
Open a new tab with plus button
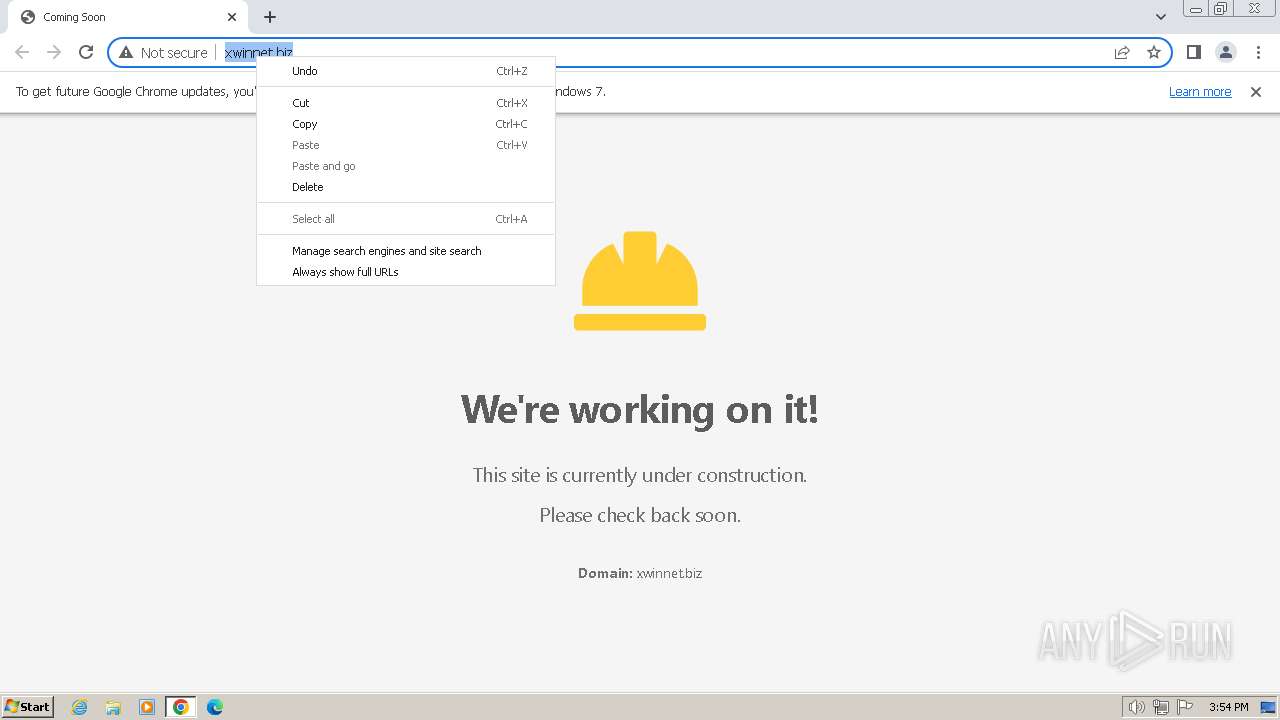click(270, 17)
